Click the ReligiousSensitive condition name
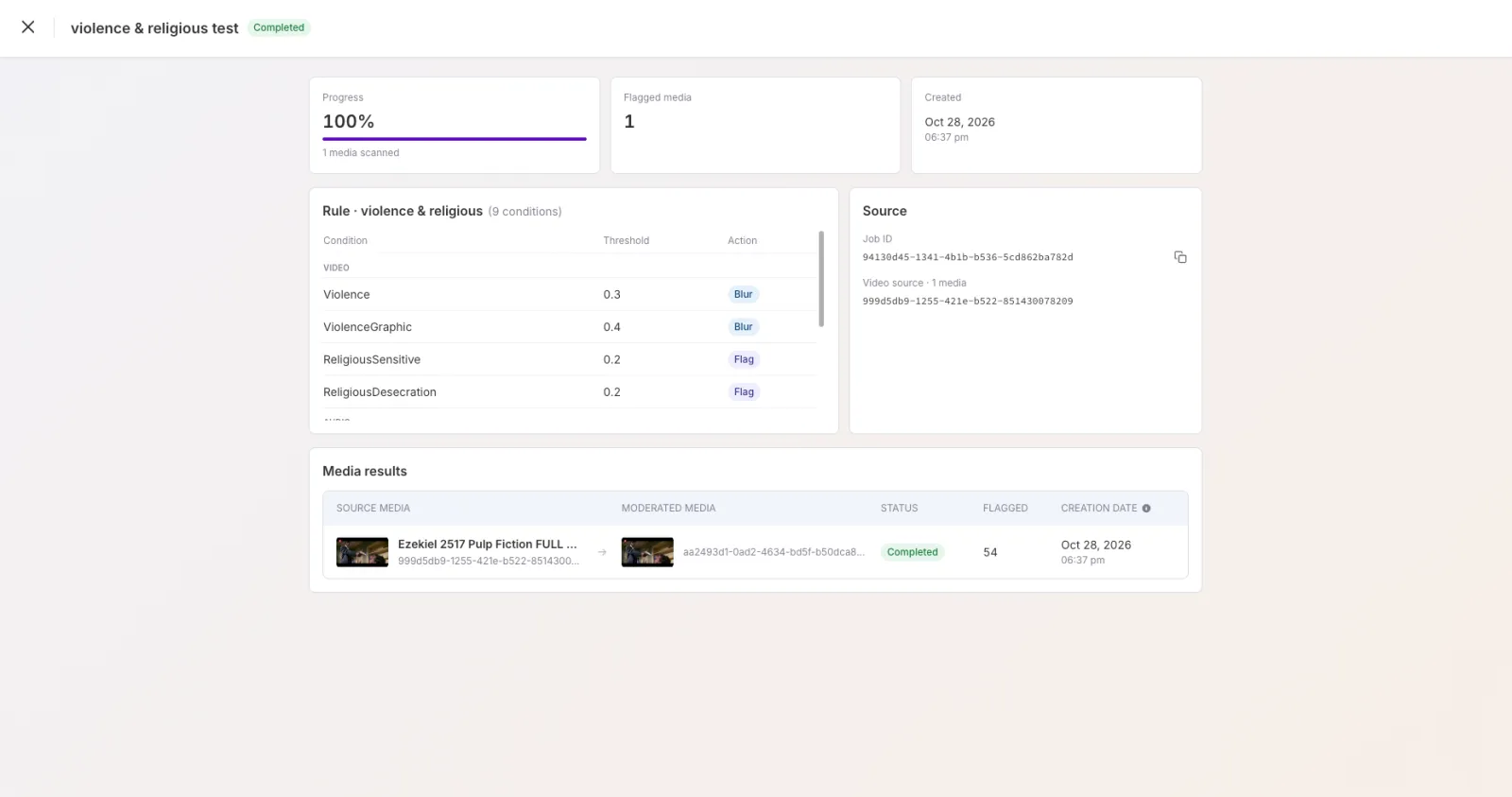 [371, 360]
